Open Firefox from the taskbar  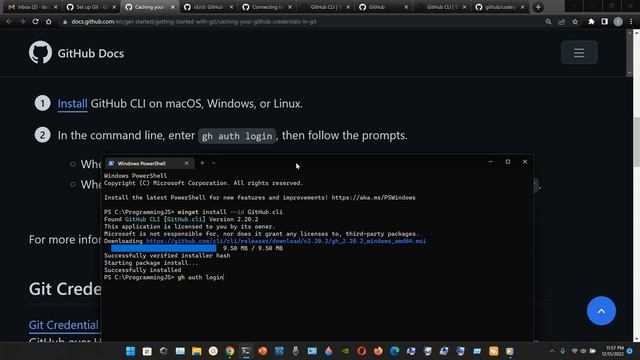click(x=378, y=351)
